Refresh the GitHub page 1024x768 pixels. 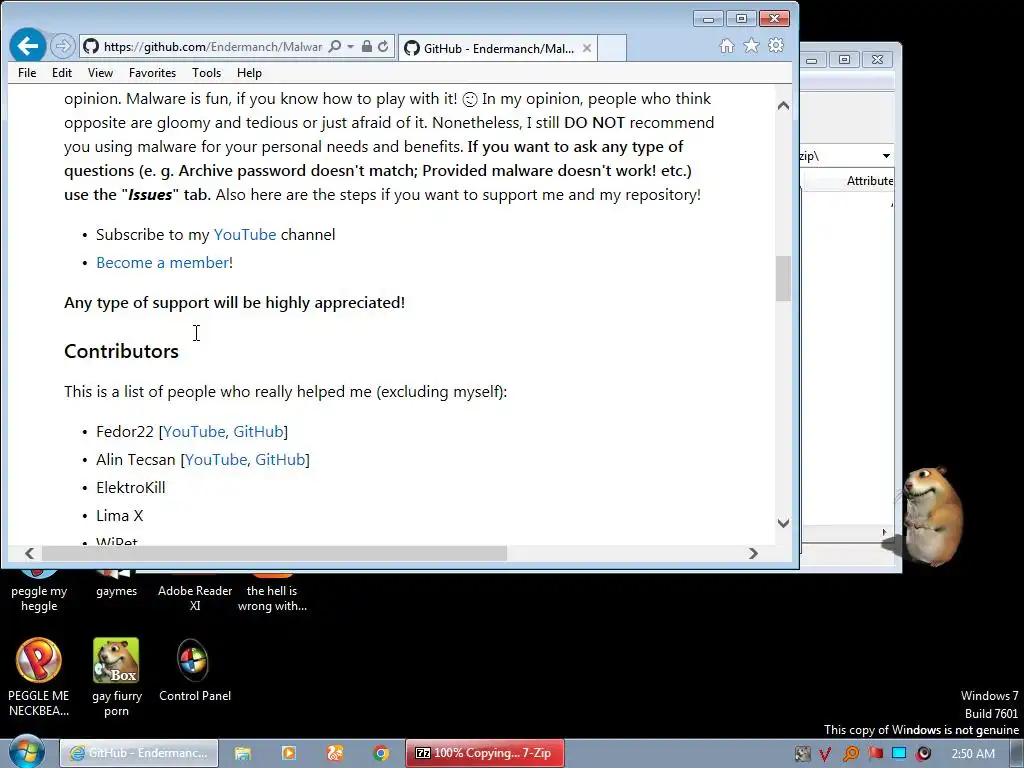click(383, 46)
